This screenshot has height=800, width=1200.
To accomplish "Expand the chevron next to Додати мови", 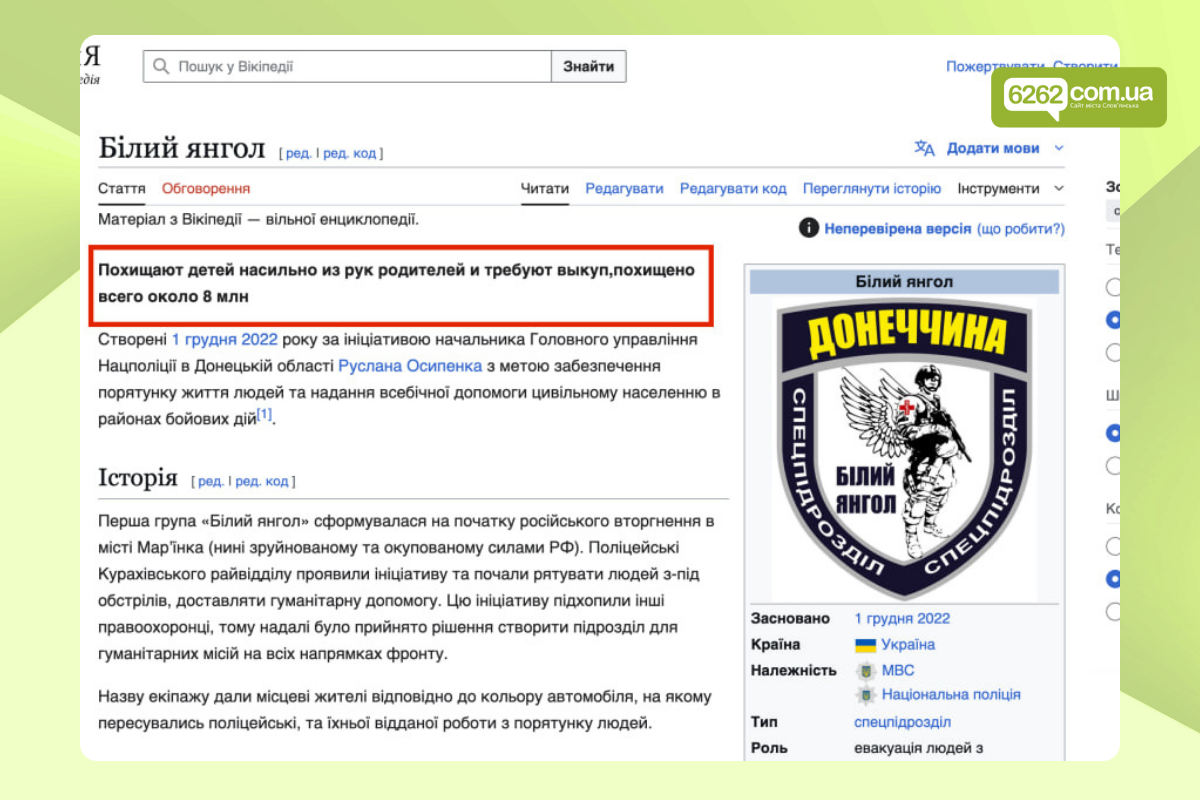I will [1059, 148].
